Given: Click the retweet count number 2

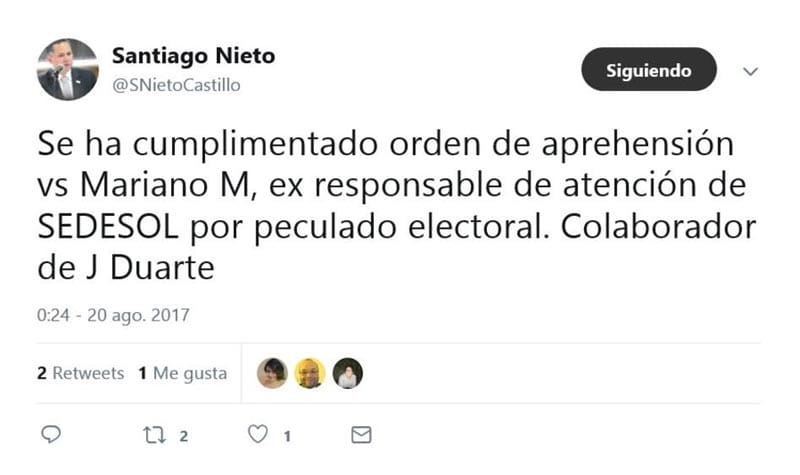Looking at the screenshot, I should point(184,436).
